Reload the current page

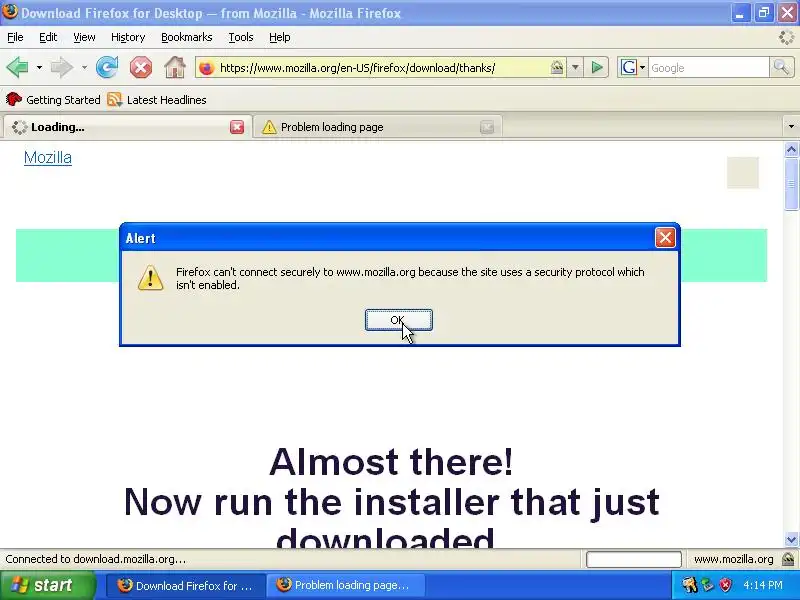(107, 67)
